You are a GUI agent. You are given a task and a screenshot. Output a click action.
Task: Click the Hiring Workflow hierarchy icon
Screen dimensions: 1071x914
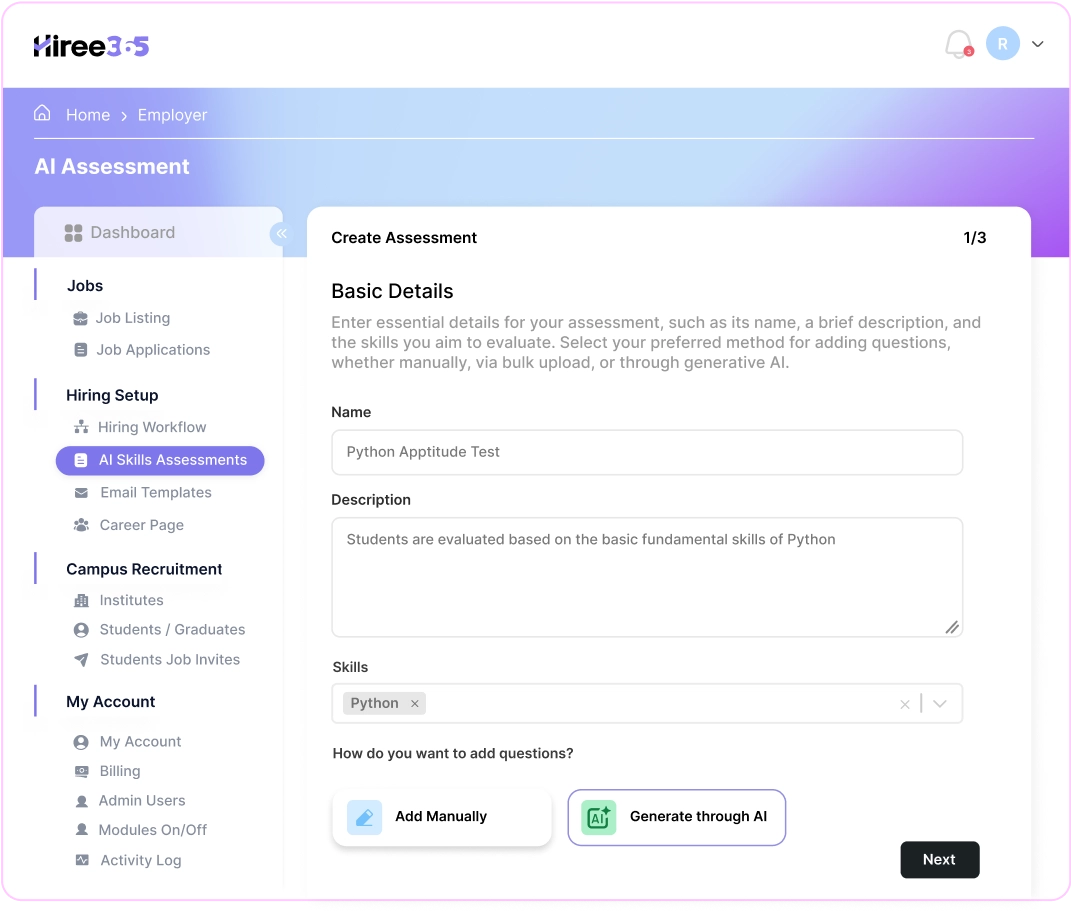click(x=81, y=427)
